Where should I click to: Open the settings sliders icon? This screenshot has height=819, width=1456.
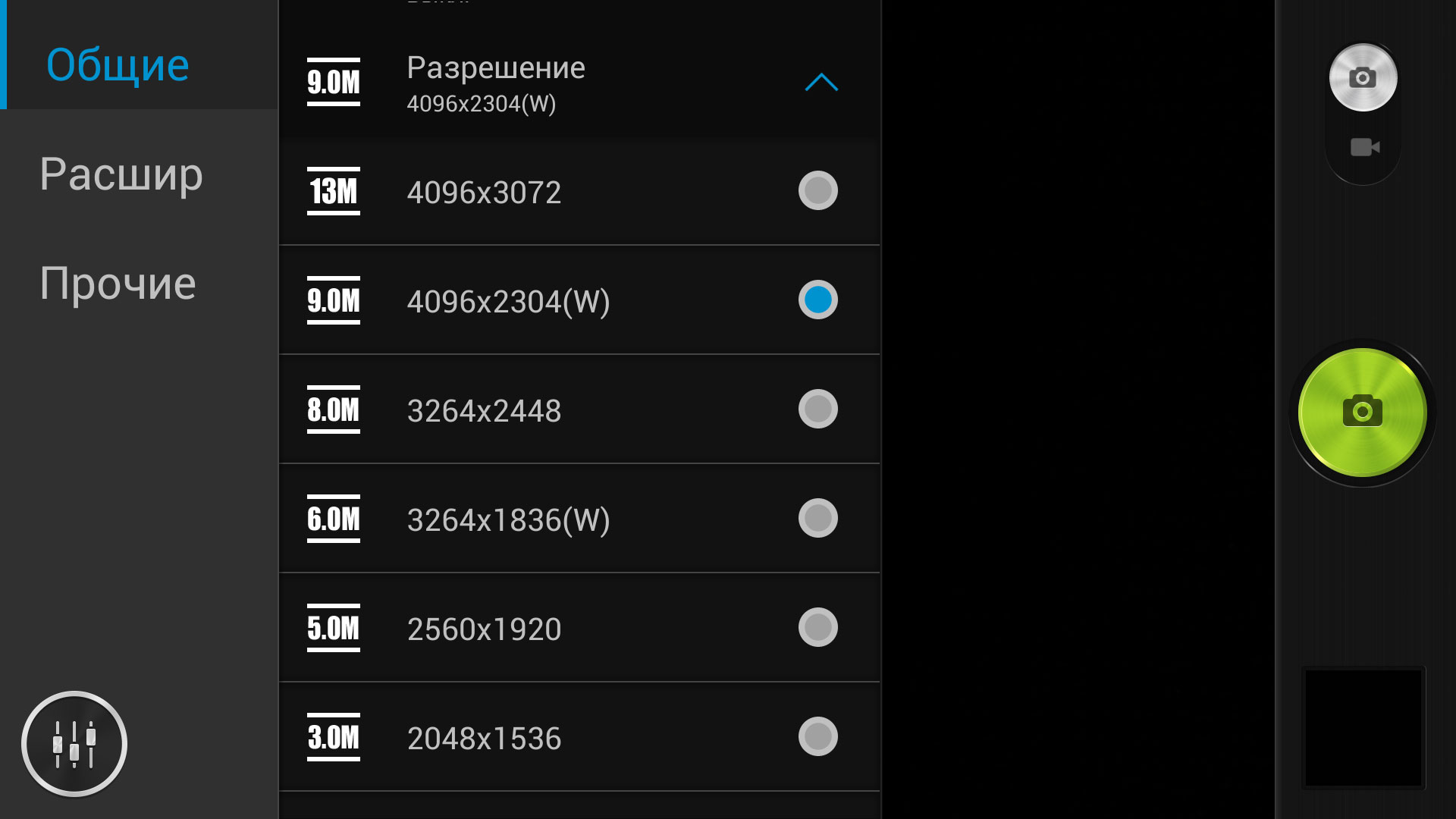[x=74, y=743]
